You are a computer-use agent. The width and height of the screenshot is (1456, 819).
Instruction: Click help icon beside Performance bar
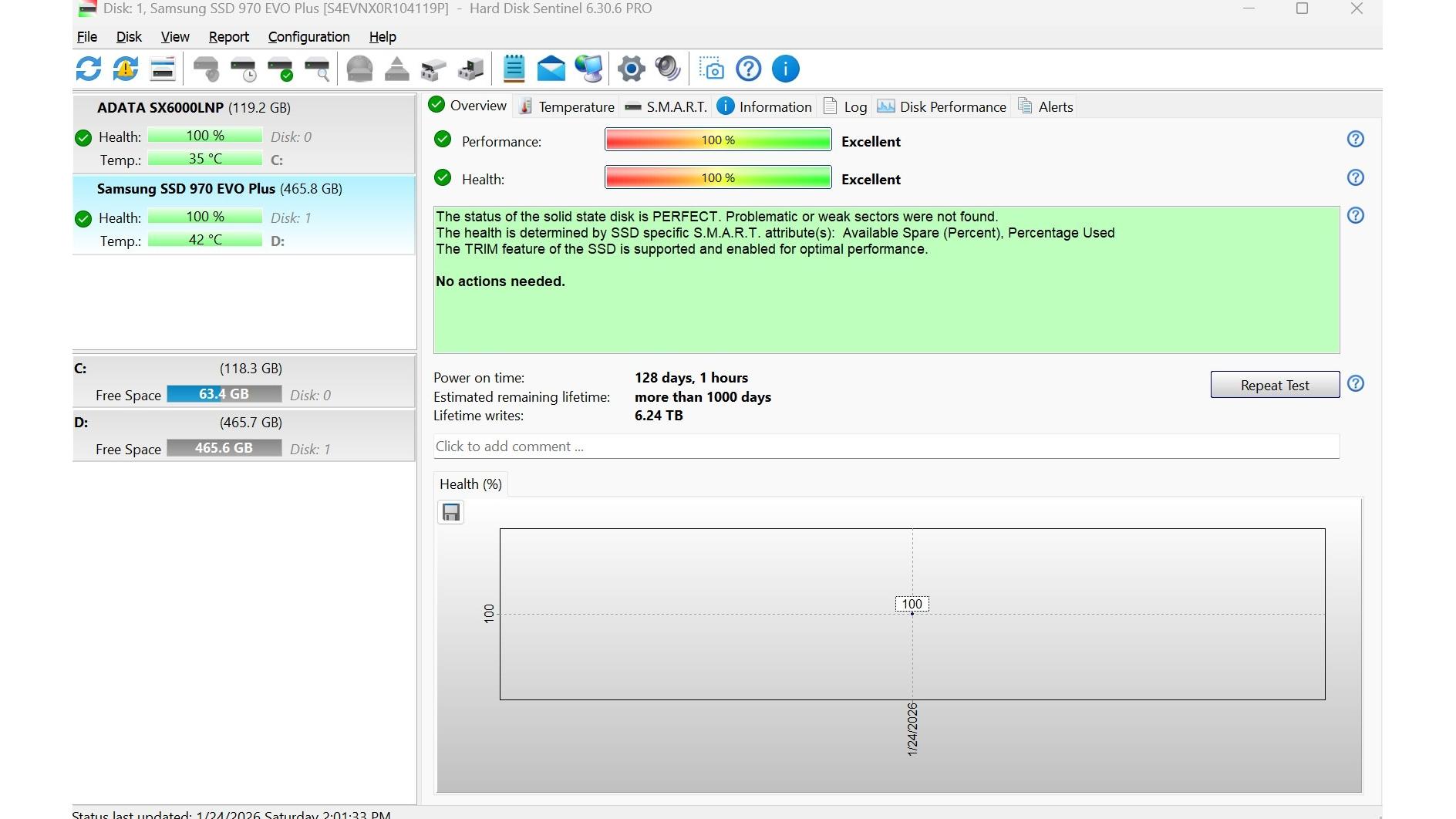(x=1355, y=140)
